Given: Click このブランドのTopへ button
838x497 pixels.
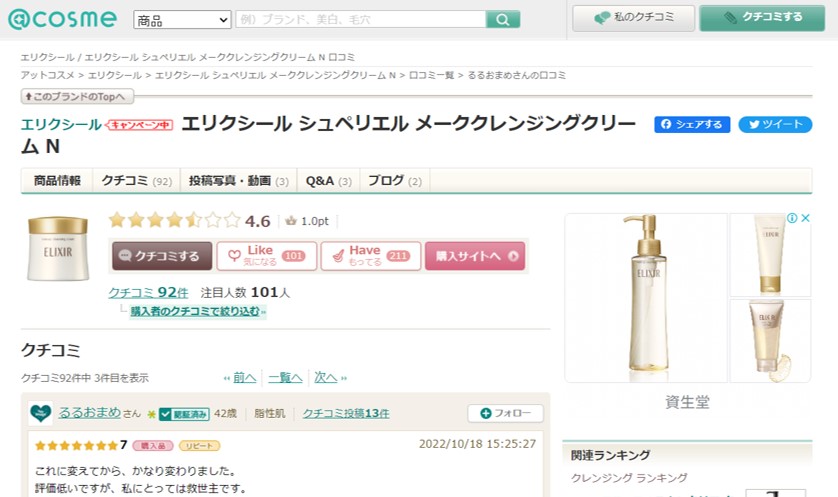Looking at the screenshot, I should pos(77,97).
